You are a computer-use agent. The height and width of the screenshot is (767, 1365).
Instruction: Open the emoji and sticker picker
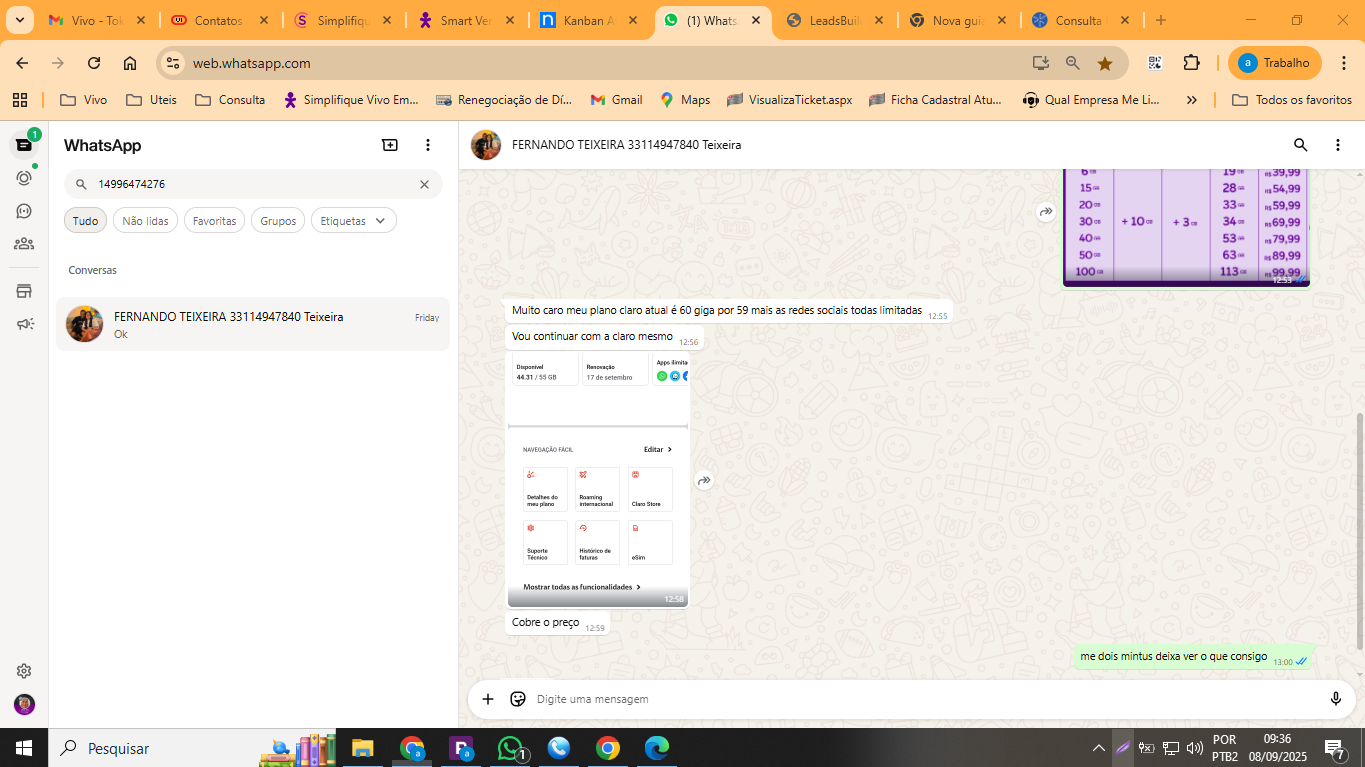(518, 699)
